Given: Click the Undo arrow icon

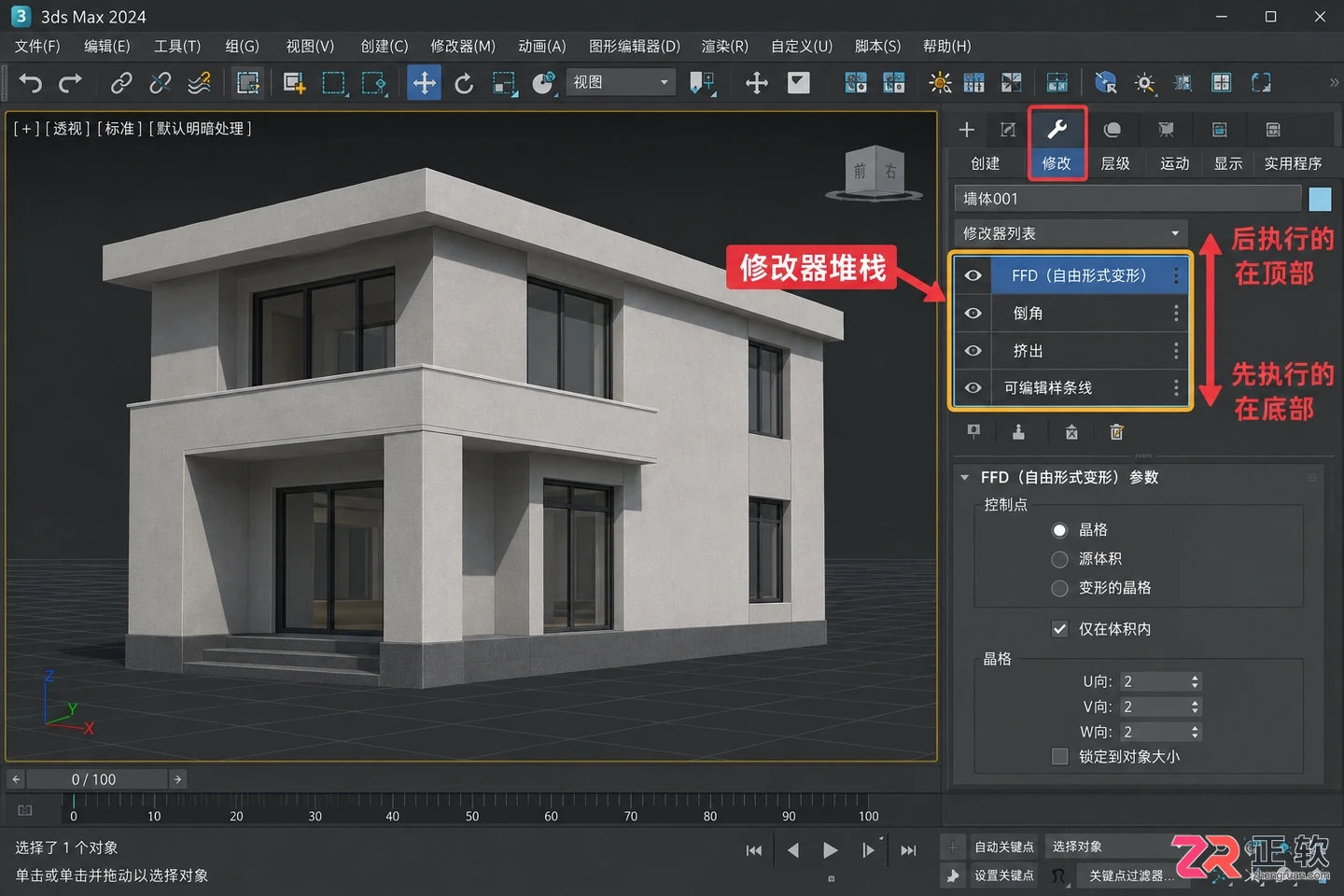Looking at the screenshot, I should pyautogui.click(x=30, y=83).
